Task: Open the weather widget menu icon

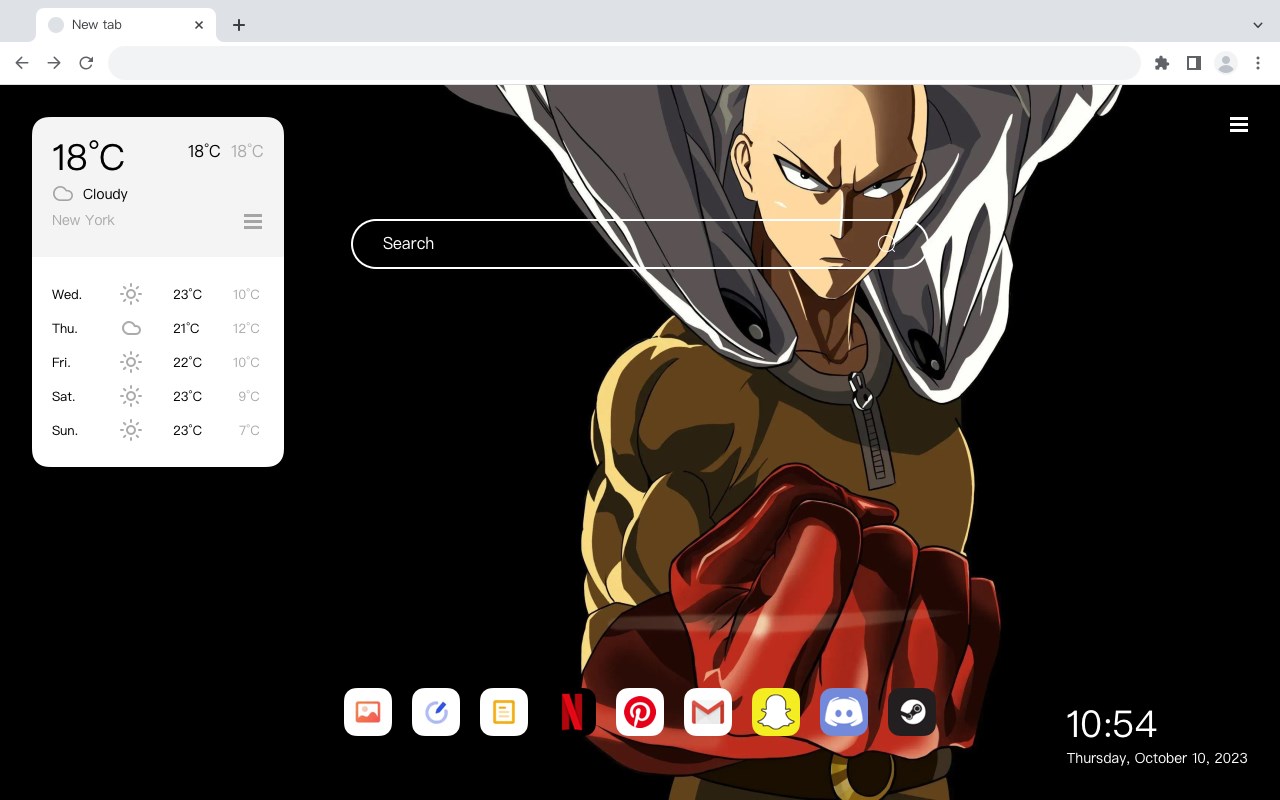Action: point(253,221)
